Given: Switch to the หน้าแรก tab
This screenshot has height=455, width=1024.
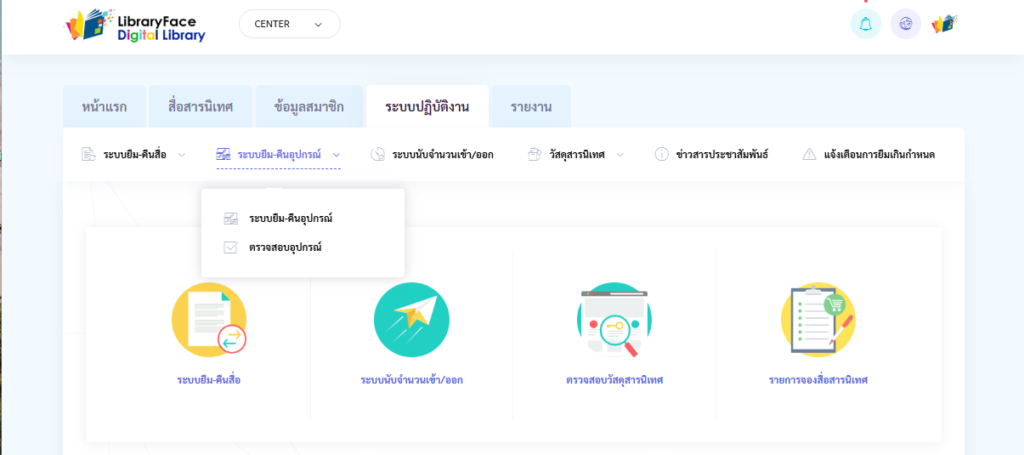Looking at the screenshot, I should pyautogui.click(x=103, y=107).
